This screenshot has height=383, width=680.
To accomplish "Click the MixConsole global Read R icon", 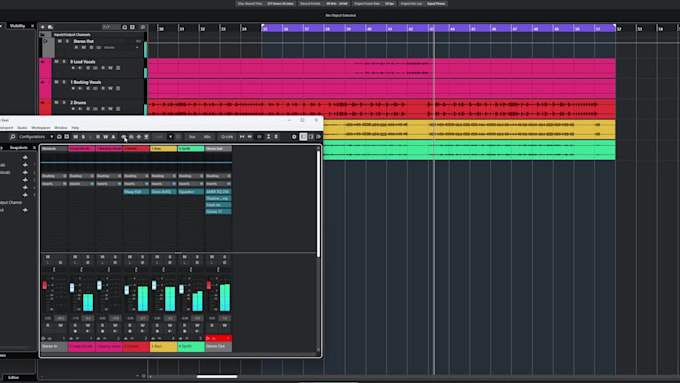I will click(x=98, y=137).
